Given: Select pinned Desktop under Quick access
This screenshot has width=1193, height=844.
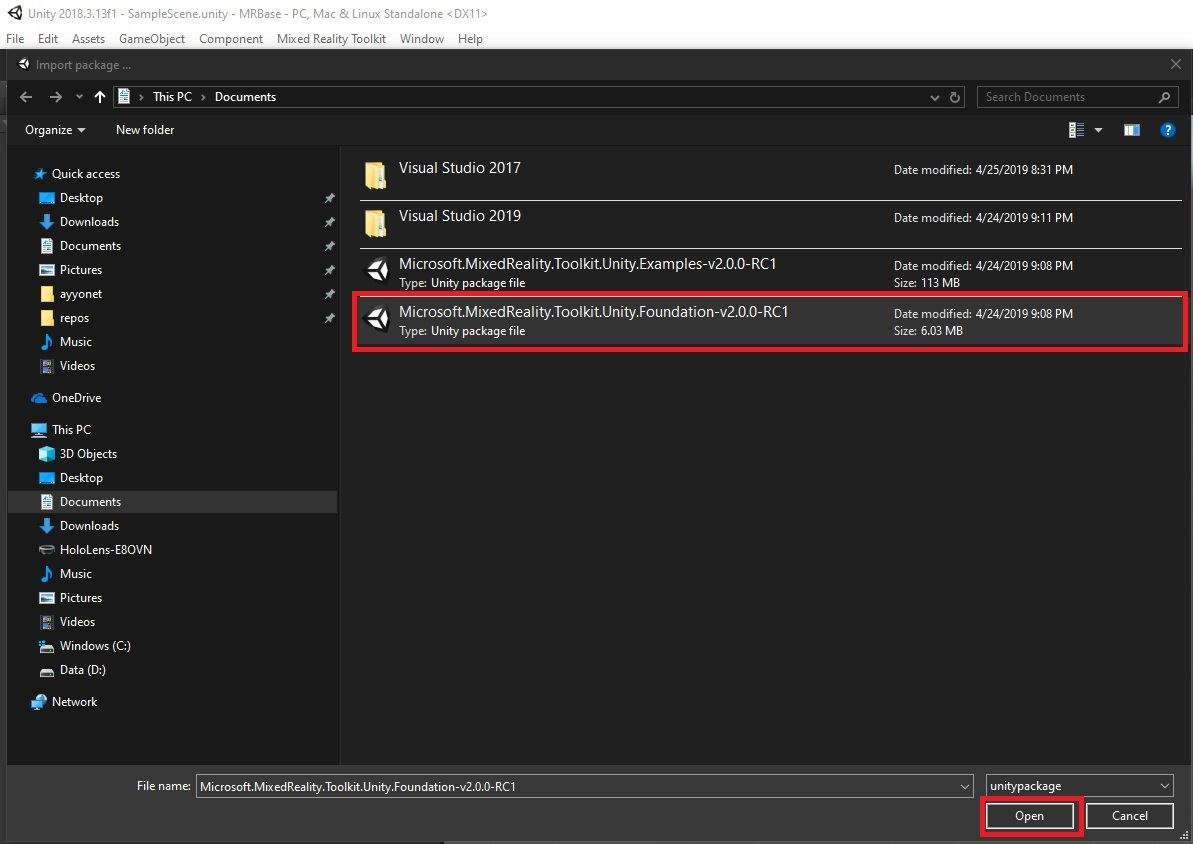Looking at the screenshot, I should click(x=71, y=198).
